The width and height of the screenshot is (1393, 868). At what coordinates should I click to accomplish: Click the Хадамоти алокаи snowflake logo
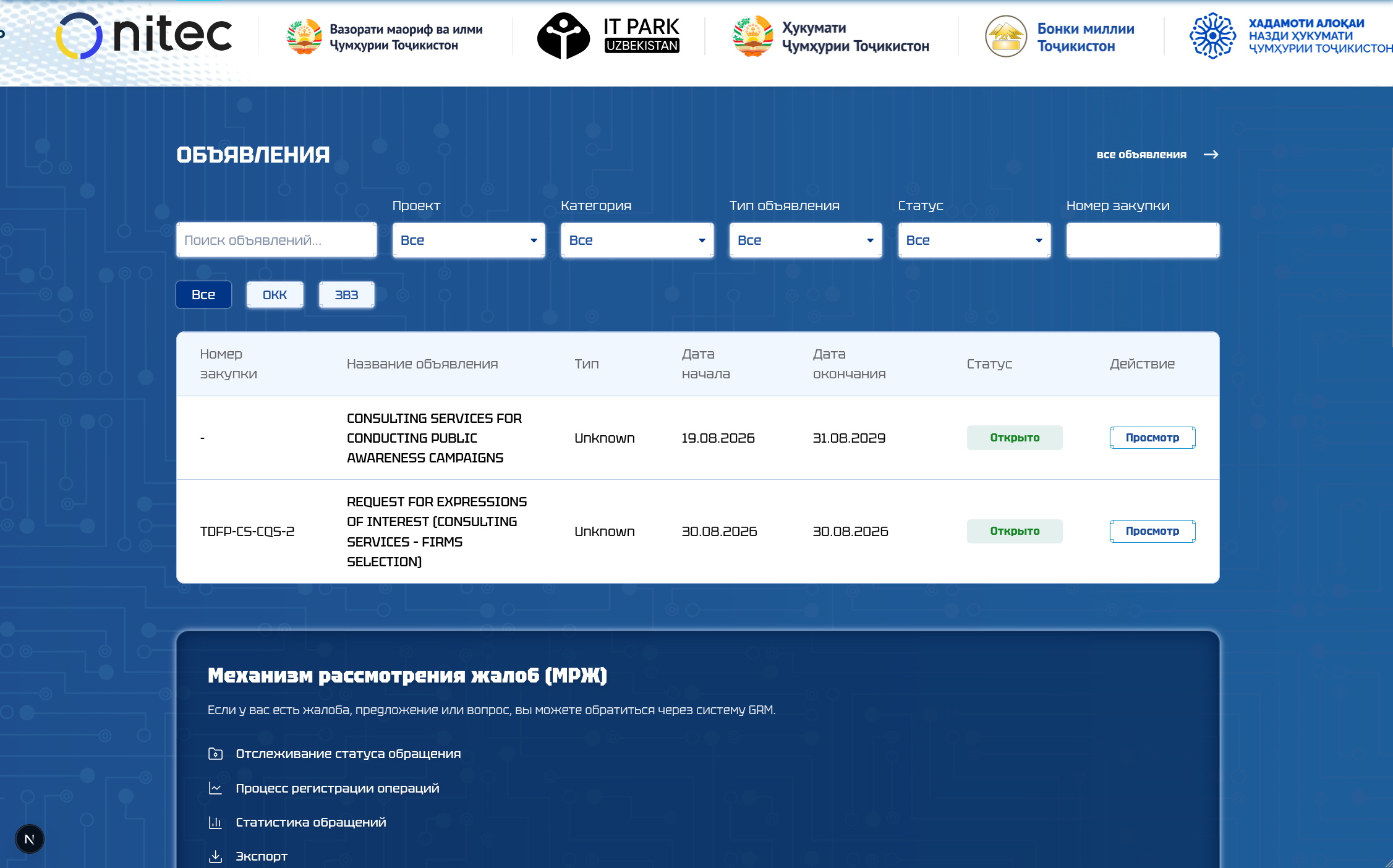(x=1212, y=36)
